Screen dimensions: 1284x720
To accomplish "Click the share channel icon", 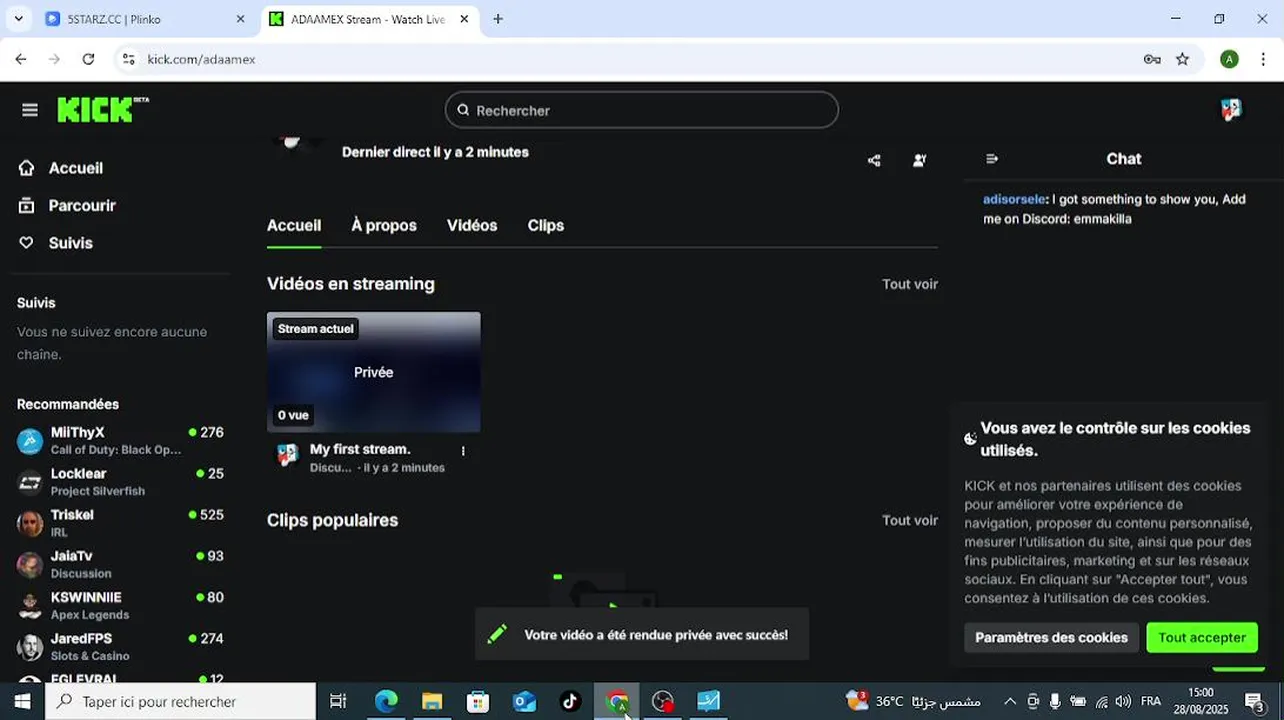I will (x=874, y=160).
